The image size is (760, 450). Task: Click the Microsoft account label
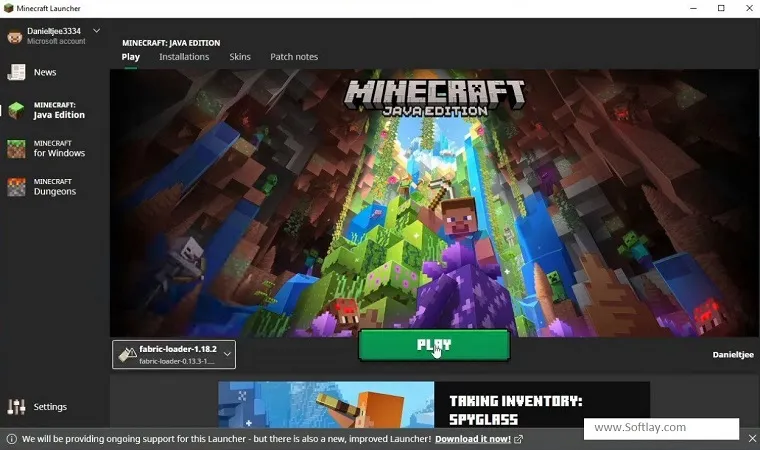(56, 41)
